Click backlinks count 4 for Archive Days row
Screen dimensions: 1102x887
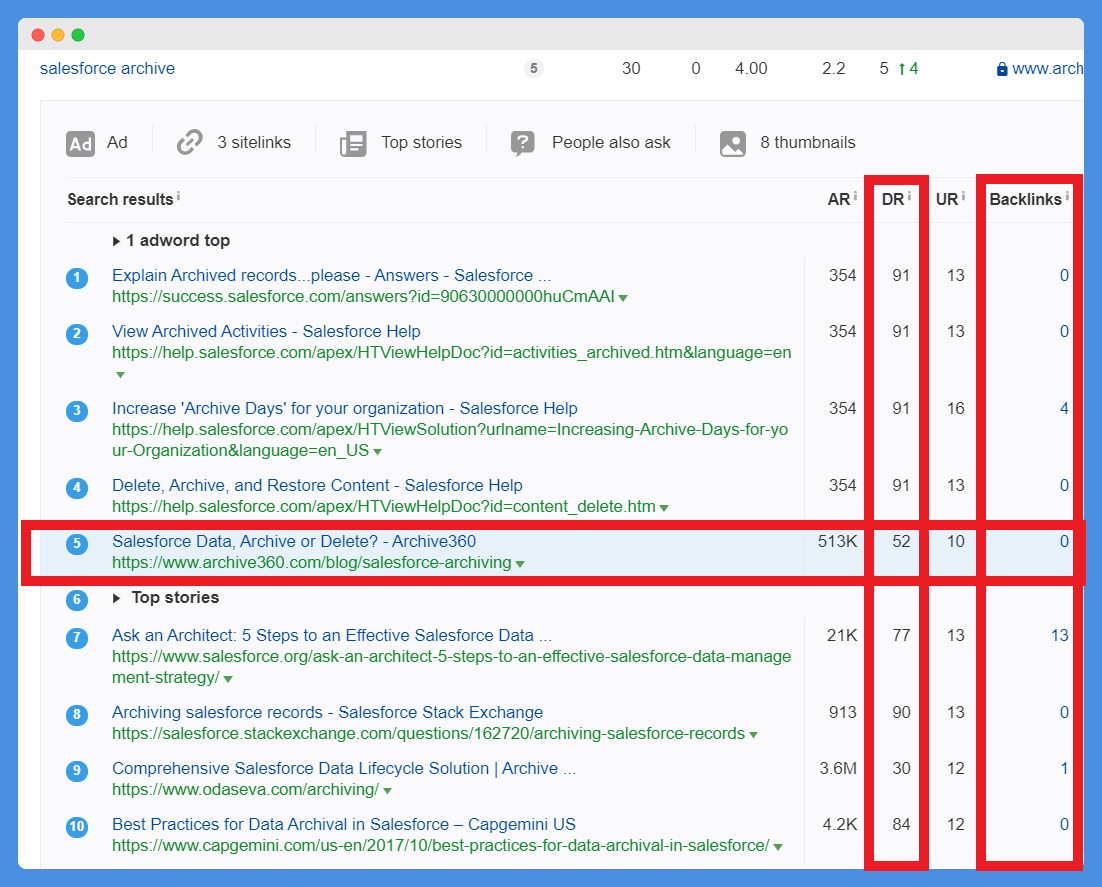click(1064, 408)
